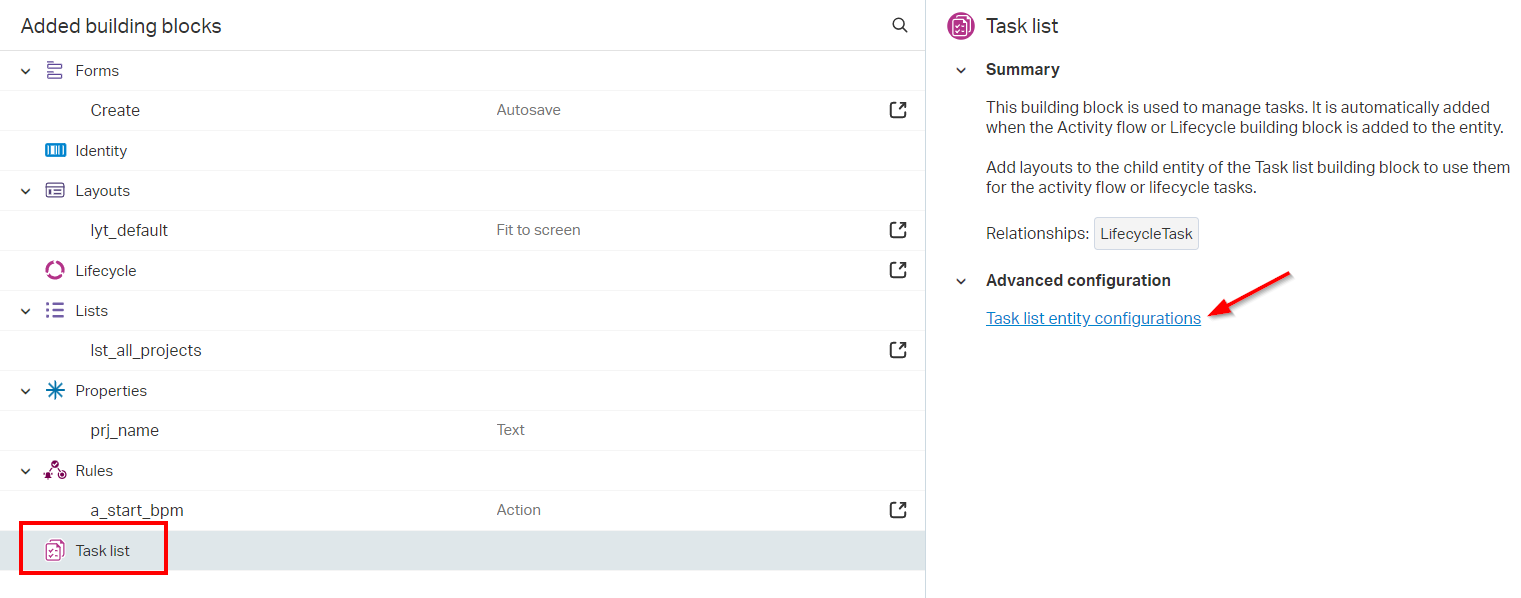
Task: Collapse the Rules group
Action: pyautogui.click(x=26, y=471)
